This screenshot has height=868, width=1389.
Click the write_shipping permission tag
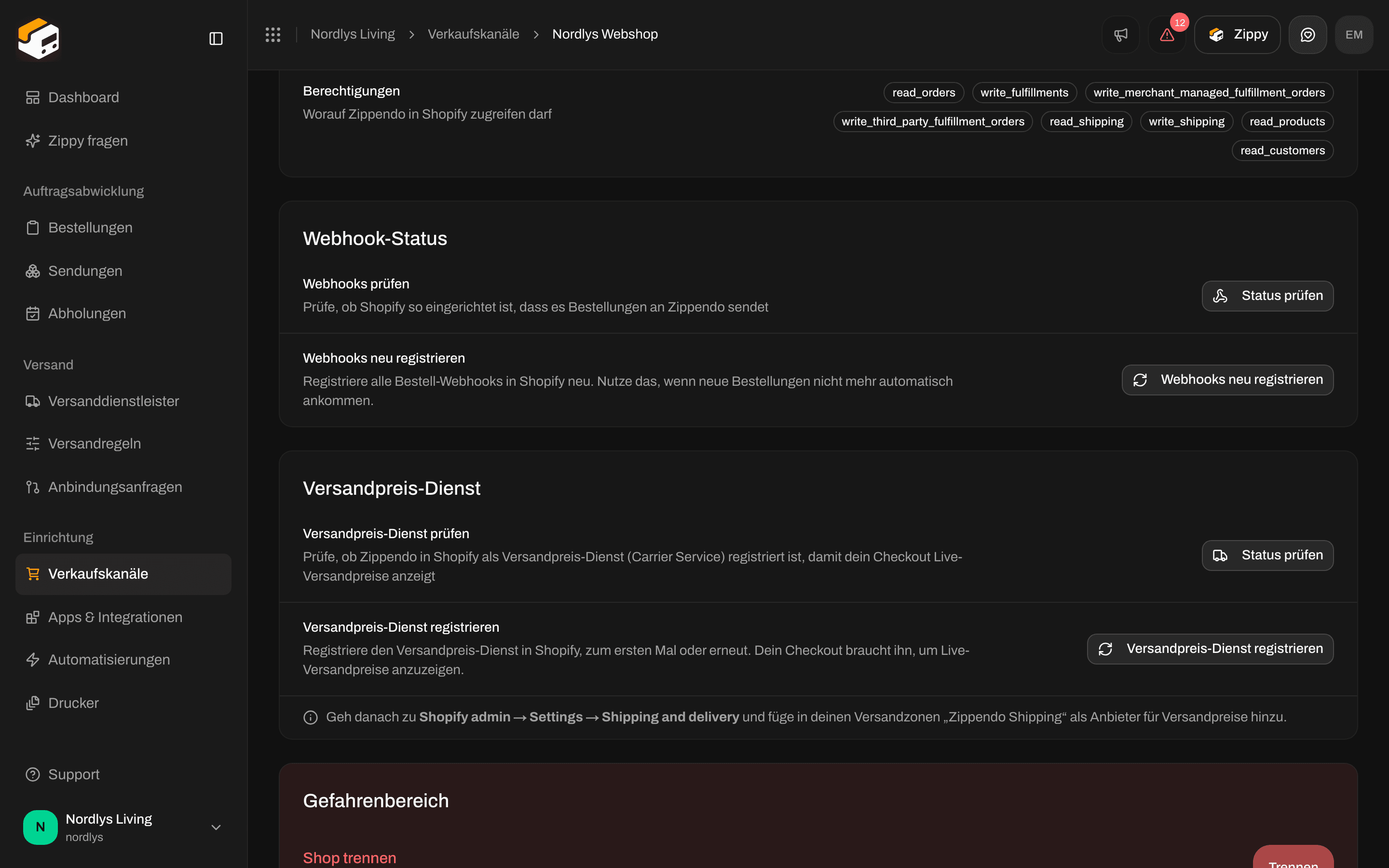(1186, 122)
